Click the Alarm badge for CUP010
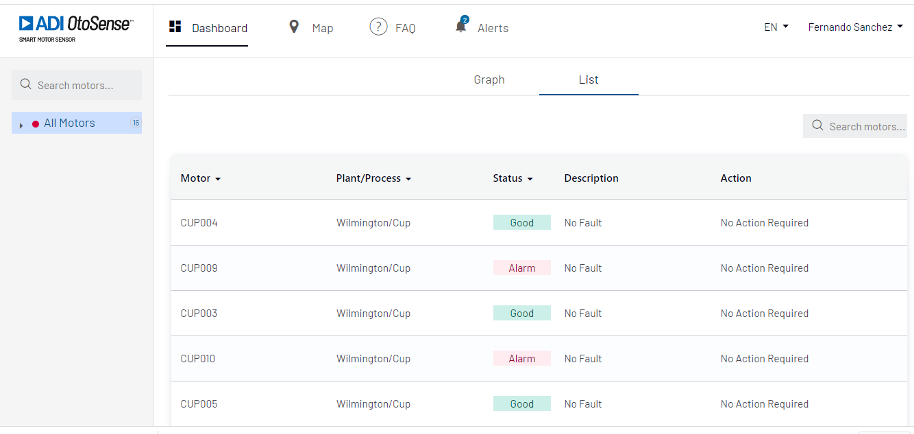This screenshot has width=914, height=434. [x=522, y=359]
